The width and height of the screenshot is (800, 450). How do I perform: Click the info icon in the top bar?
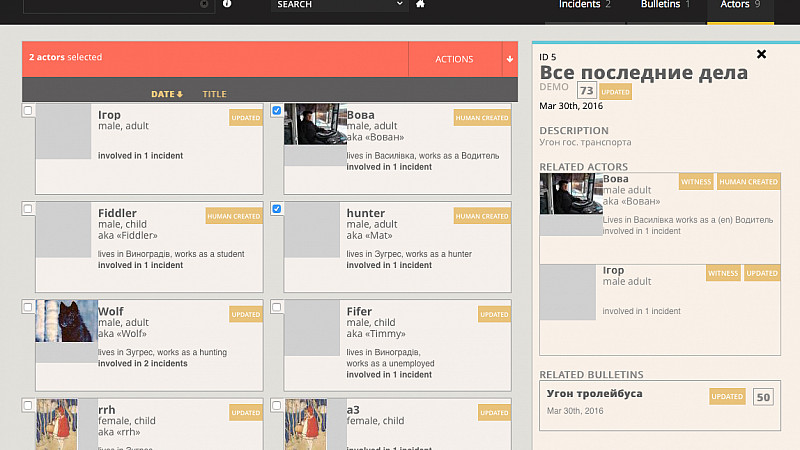click(227, 4)
